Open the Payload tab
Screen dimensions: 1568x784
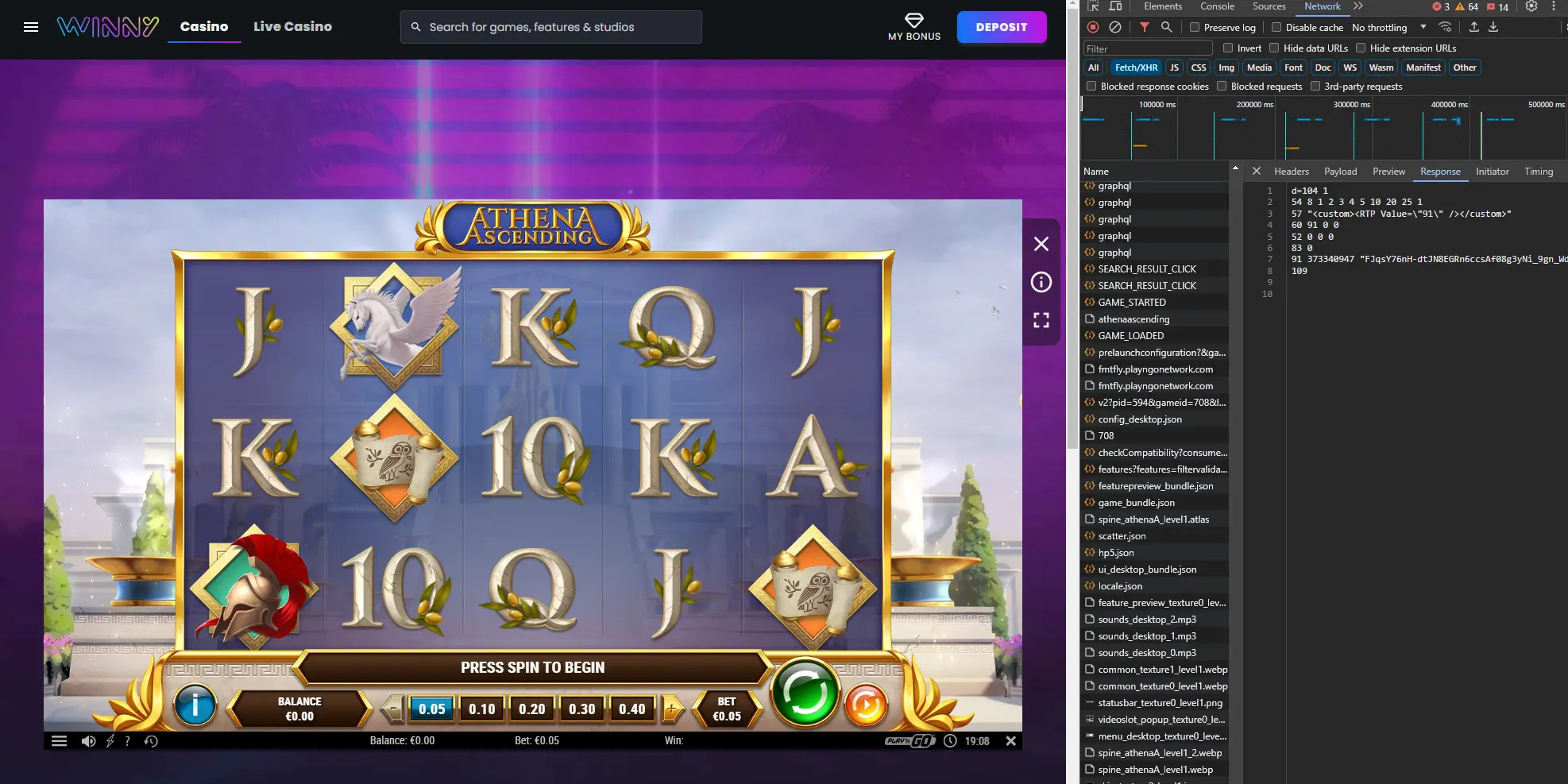(1340, 172)
